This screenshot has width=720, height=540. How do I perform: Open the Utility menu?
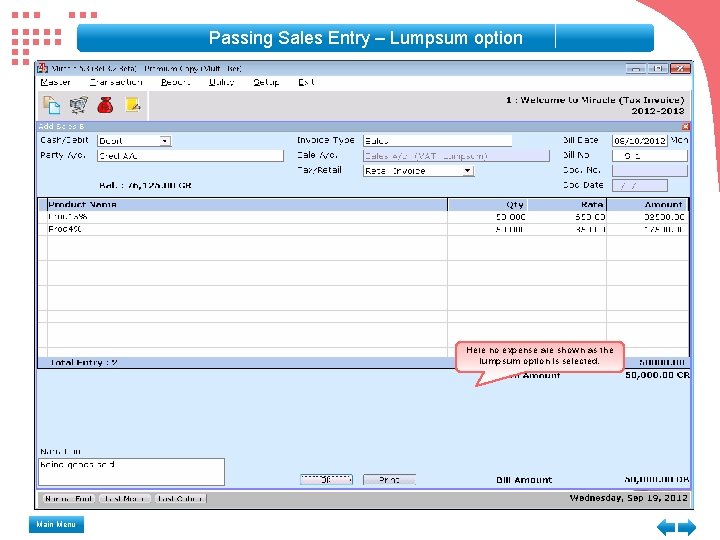(222, 82)
